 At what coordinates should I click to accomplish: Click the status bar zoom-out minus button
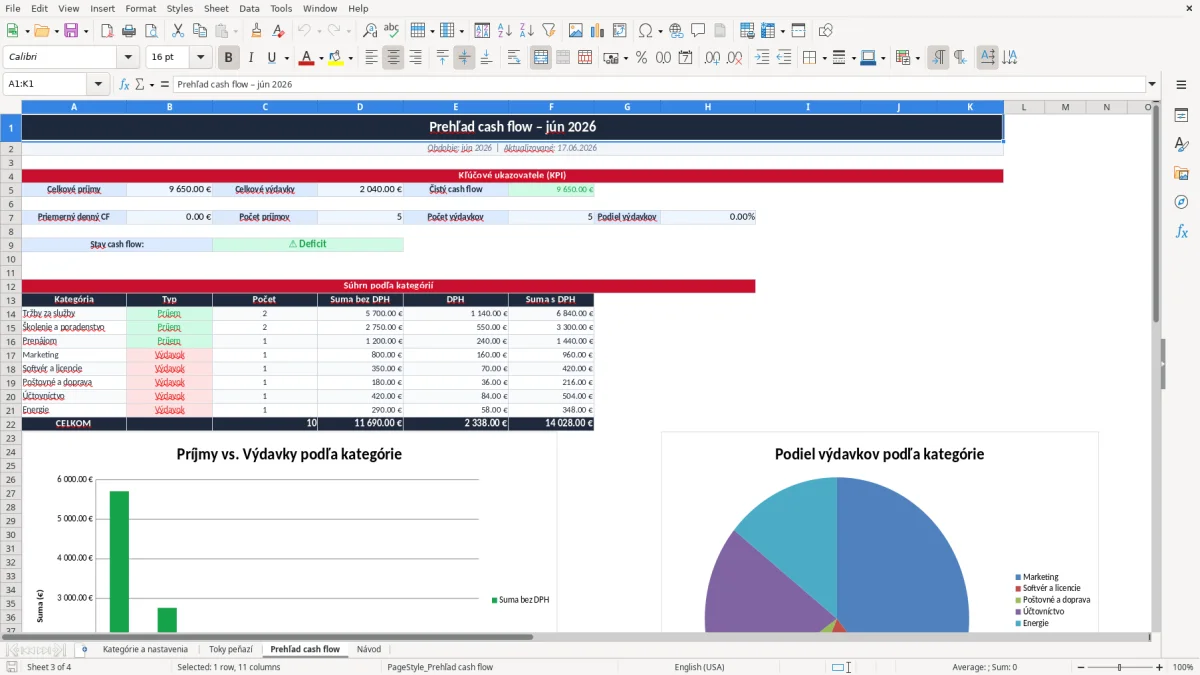click(1082, 667)
